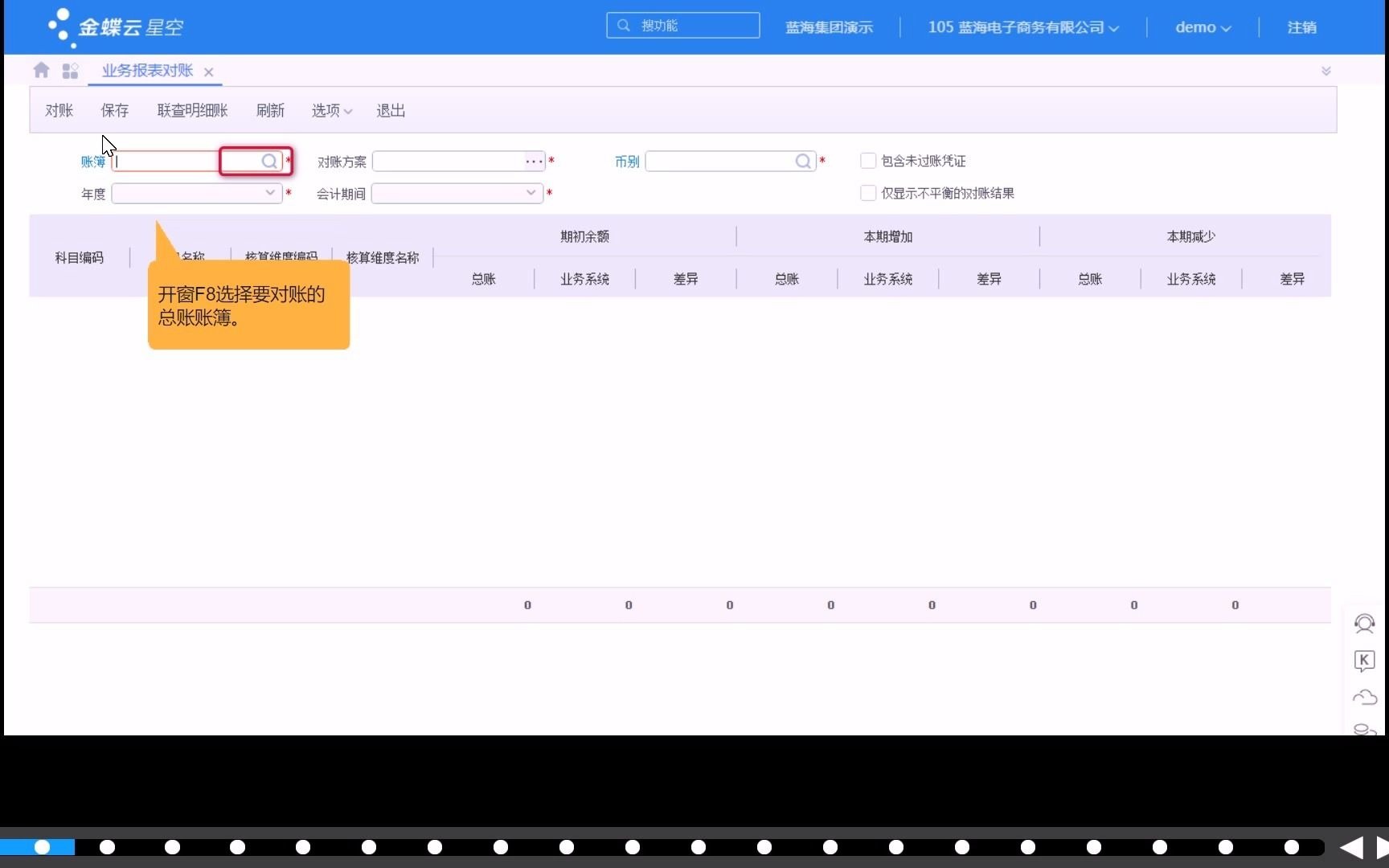
Task: Click the cloud icon on right sidebar
Action: [1364, 697]
